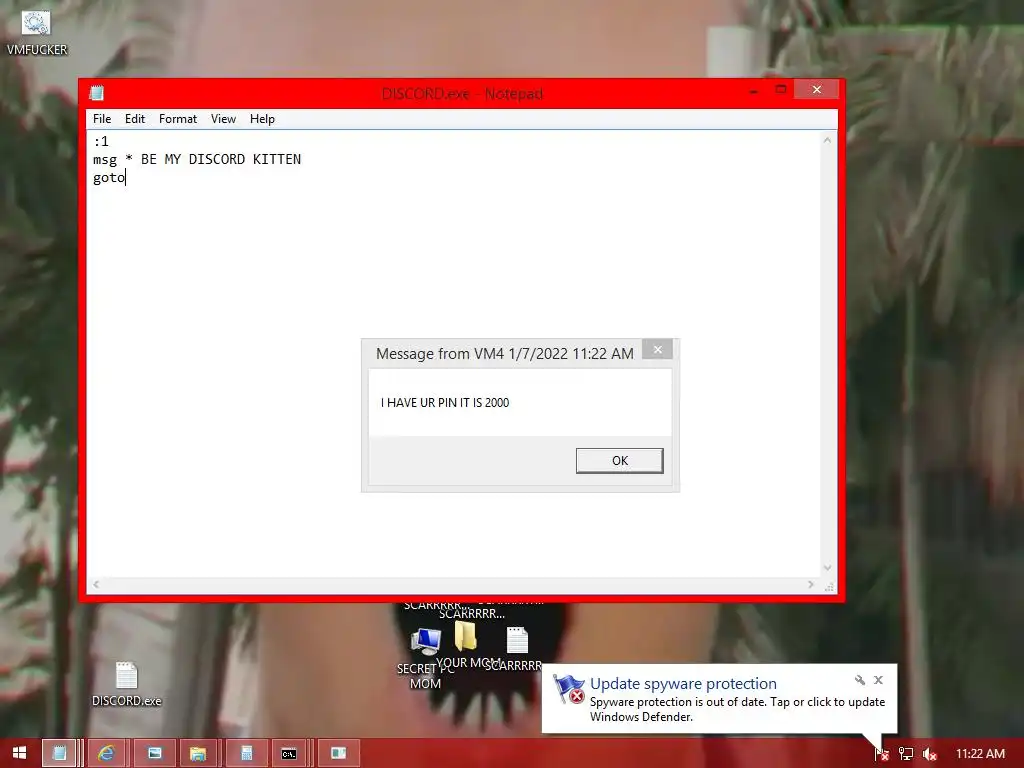Click the spyware protection out of date message
Image resolution: width=1024 pixels, height=768 pixels.
(x=737, y=709)
